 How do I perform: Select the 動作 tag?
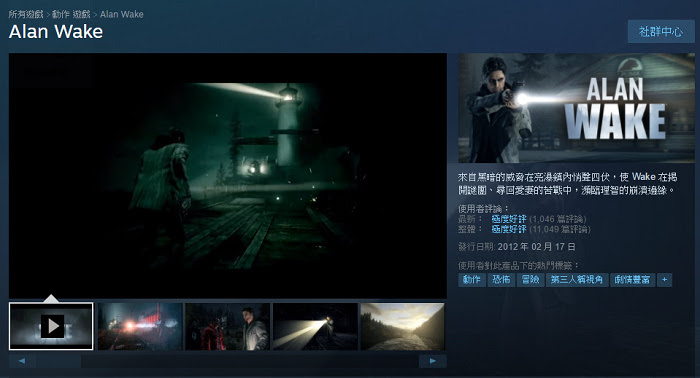[471, 280]
